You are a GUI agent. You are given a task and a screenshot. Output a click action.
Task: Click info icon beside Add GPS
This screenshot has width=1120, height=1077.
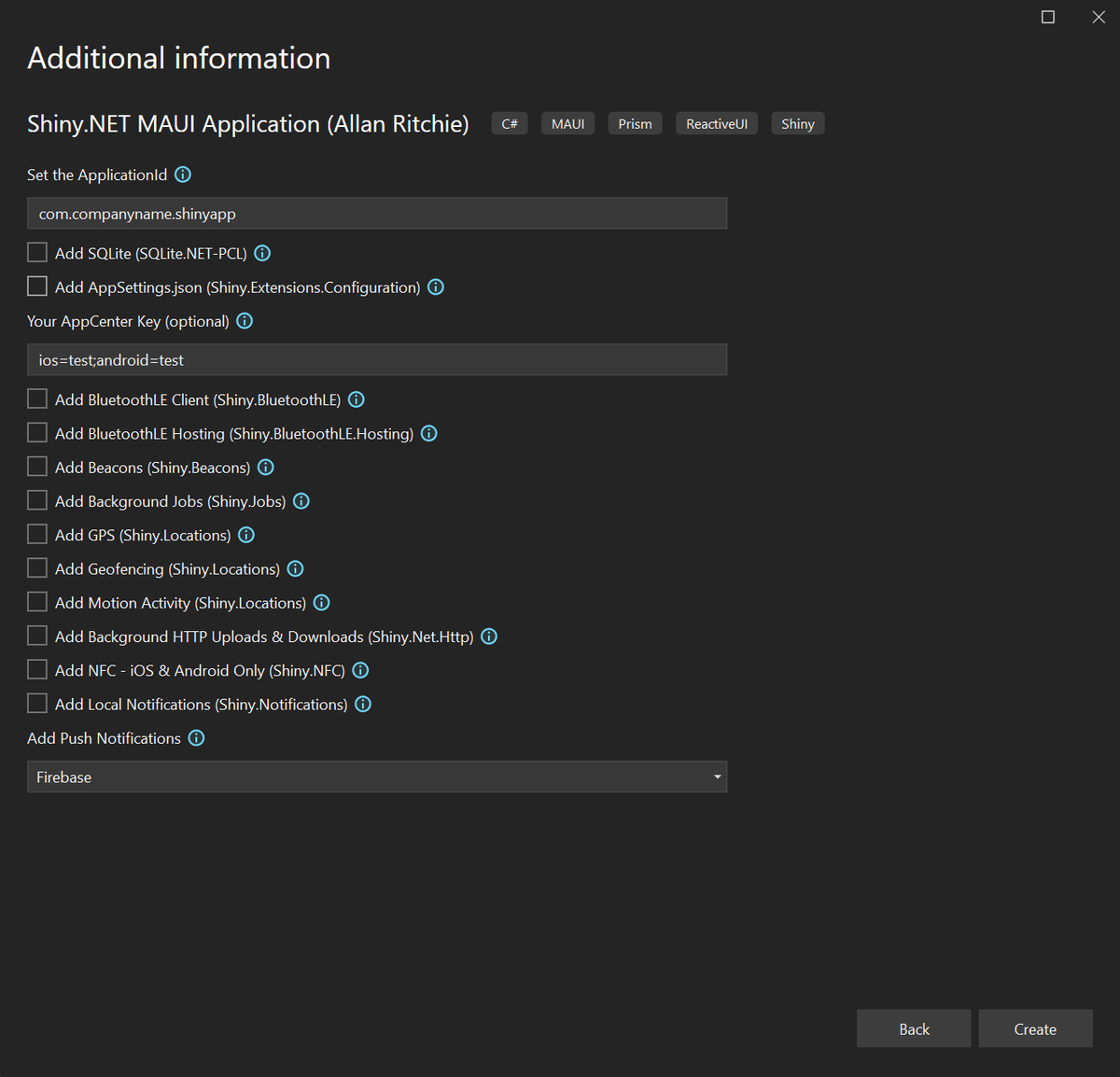click(x=246, y=535)
